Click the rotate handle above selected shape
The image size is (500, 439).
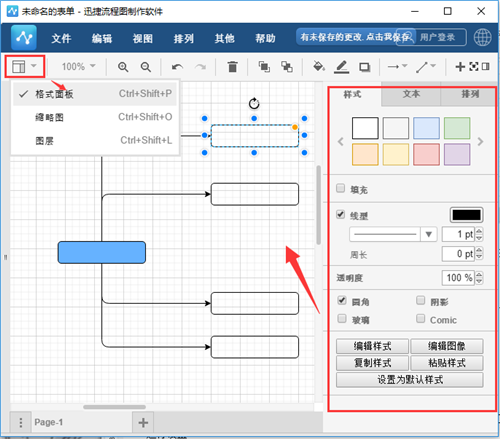click(x=254, y=104)
